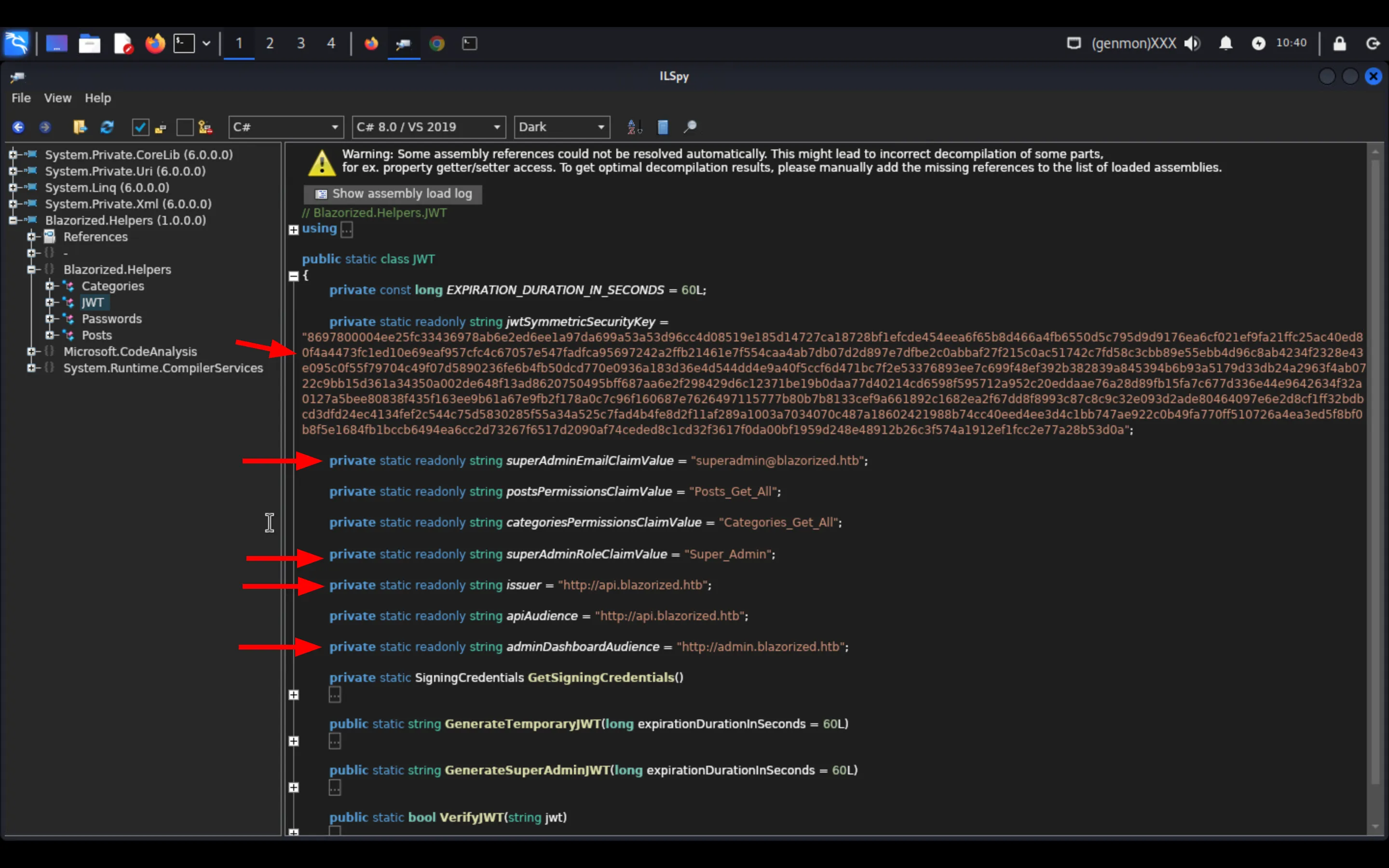This screenshot has width=1389, height=868.
Task: Expand the collapsed using directives
Action: pos(293,230)
